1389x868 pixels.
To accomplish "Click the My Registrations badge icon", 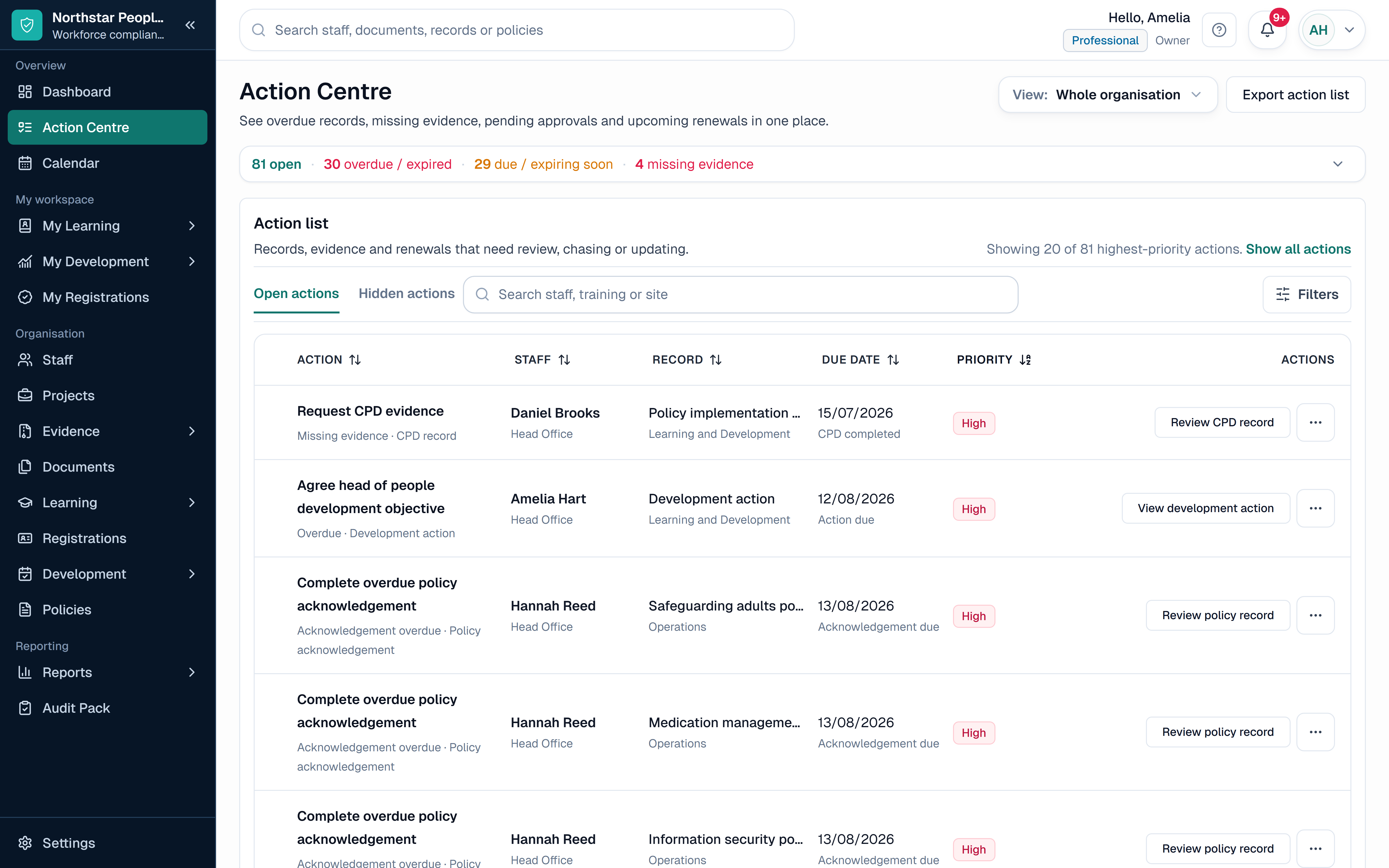I will (x=25, y=297).
